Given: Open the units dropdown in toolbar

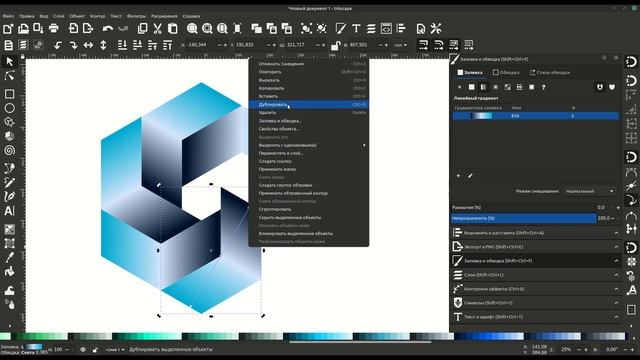Looking at the screenshot, I should pos(400,45).
